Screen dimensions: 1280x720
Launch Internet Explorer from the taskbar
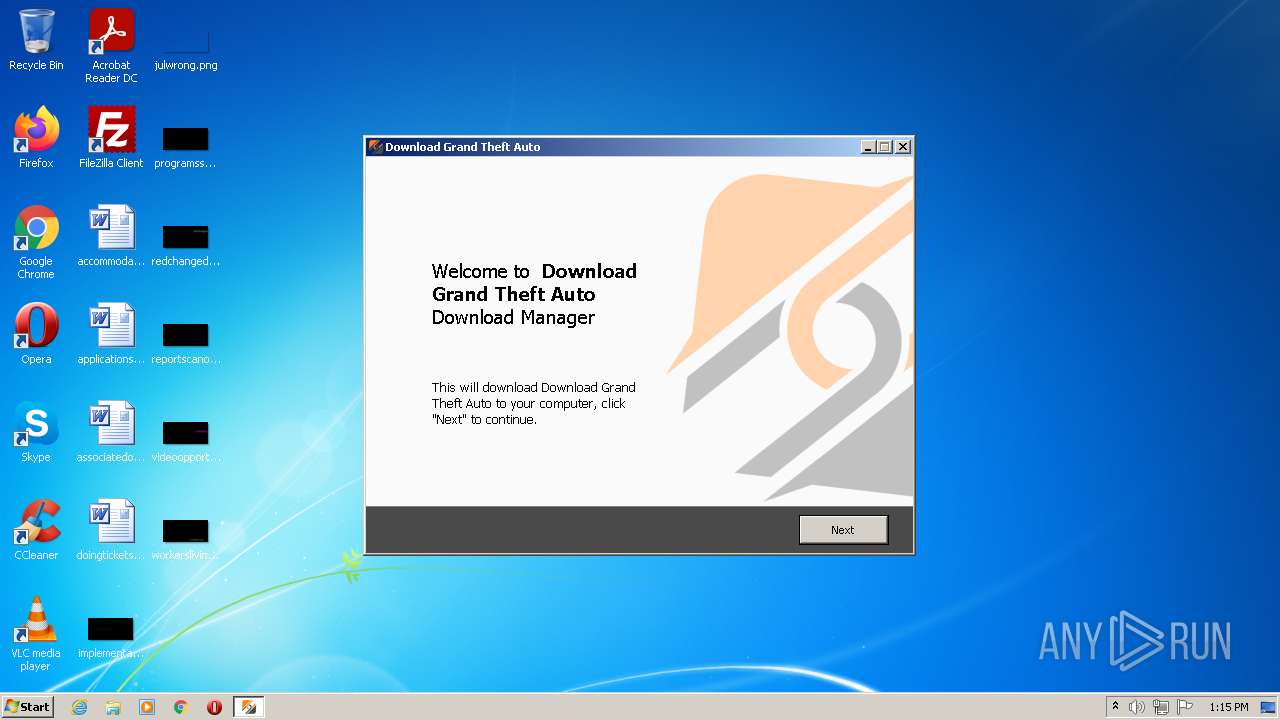[79, 707]
